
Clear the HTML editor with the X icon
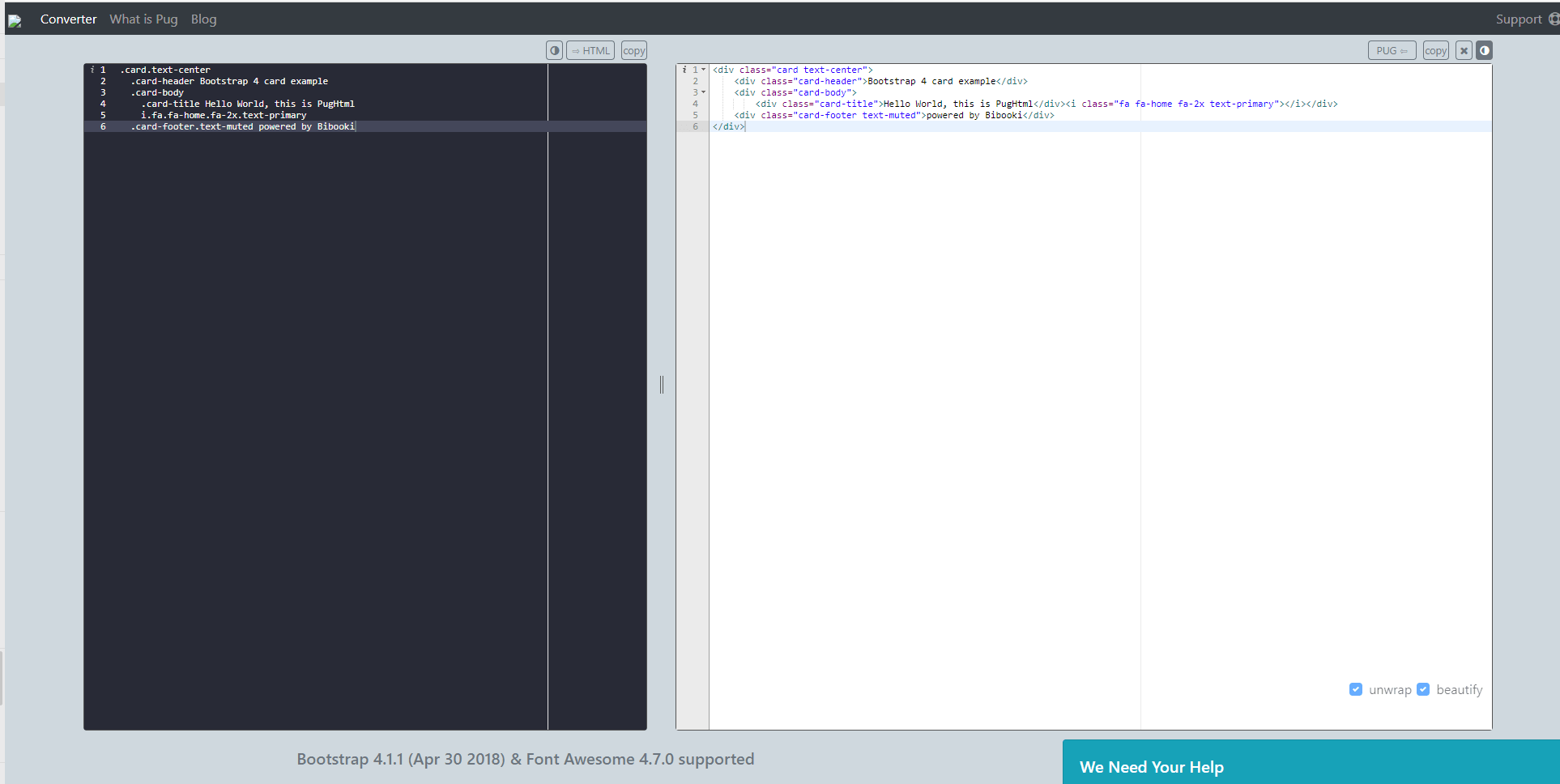pos(1464,51)
